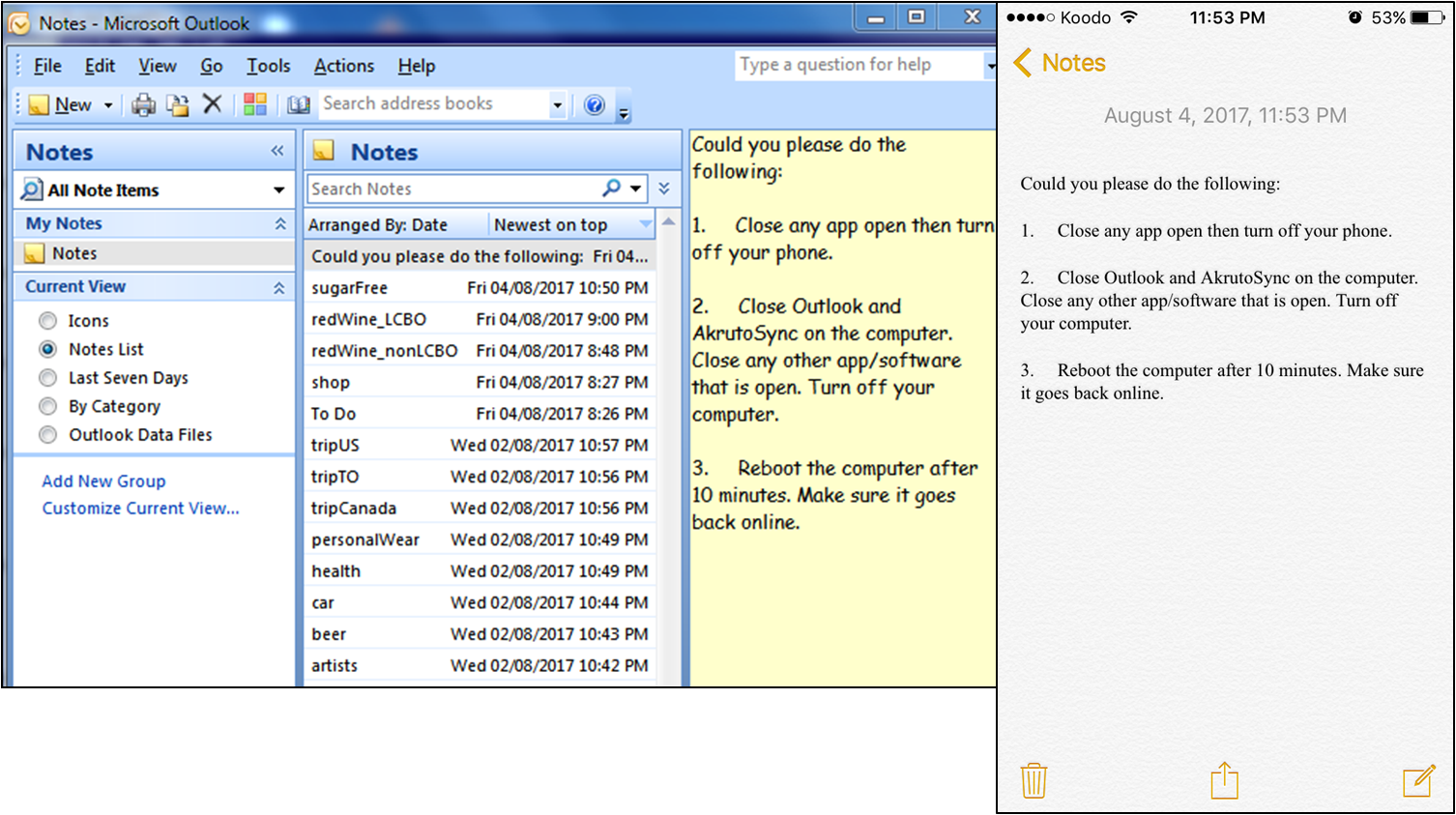Click the Search Notes magnifier icon
The height and width of the screenshot is (815, 1456).
tap(612, 188)
